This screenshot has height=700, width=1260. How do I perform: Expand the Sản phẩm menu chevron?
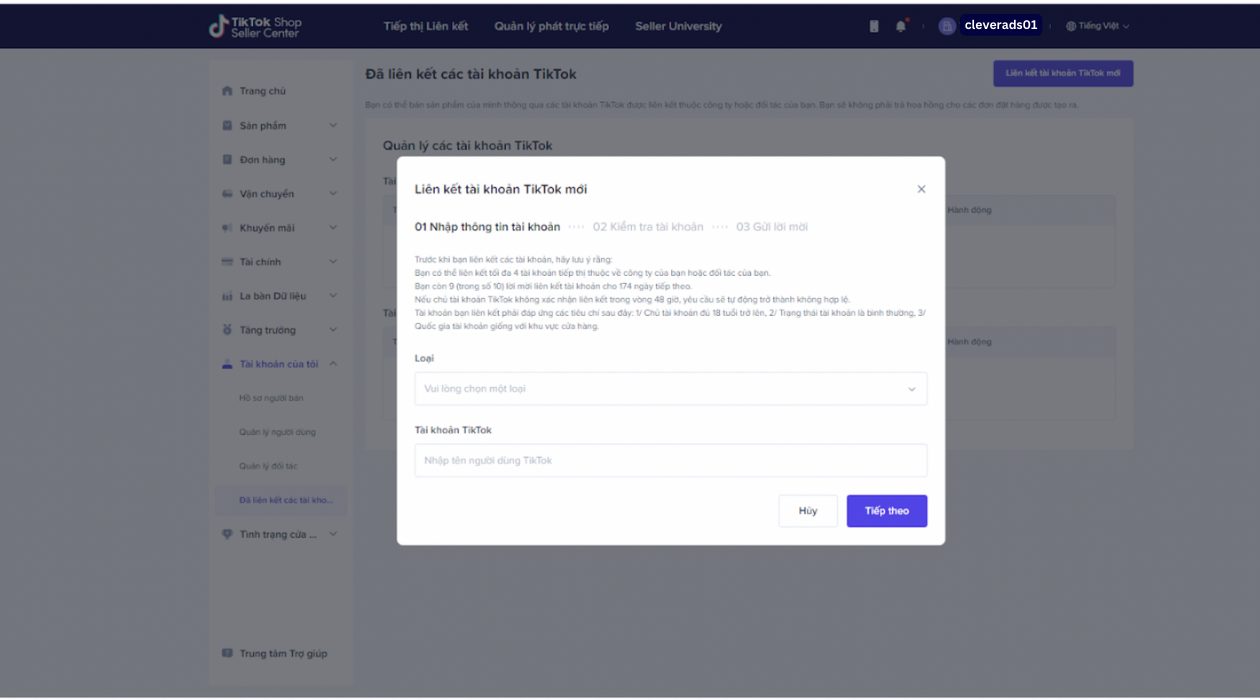(333, 125)
